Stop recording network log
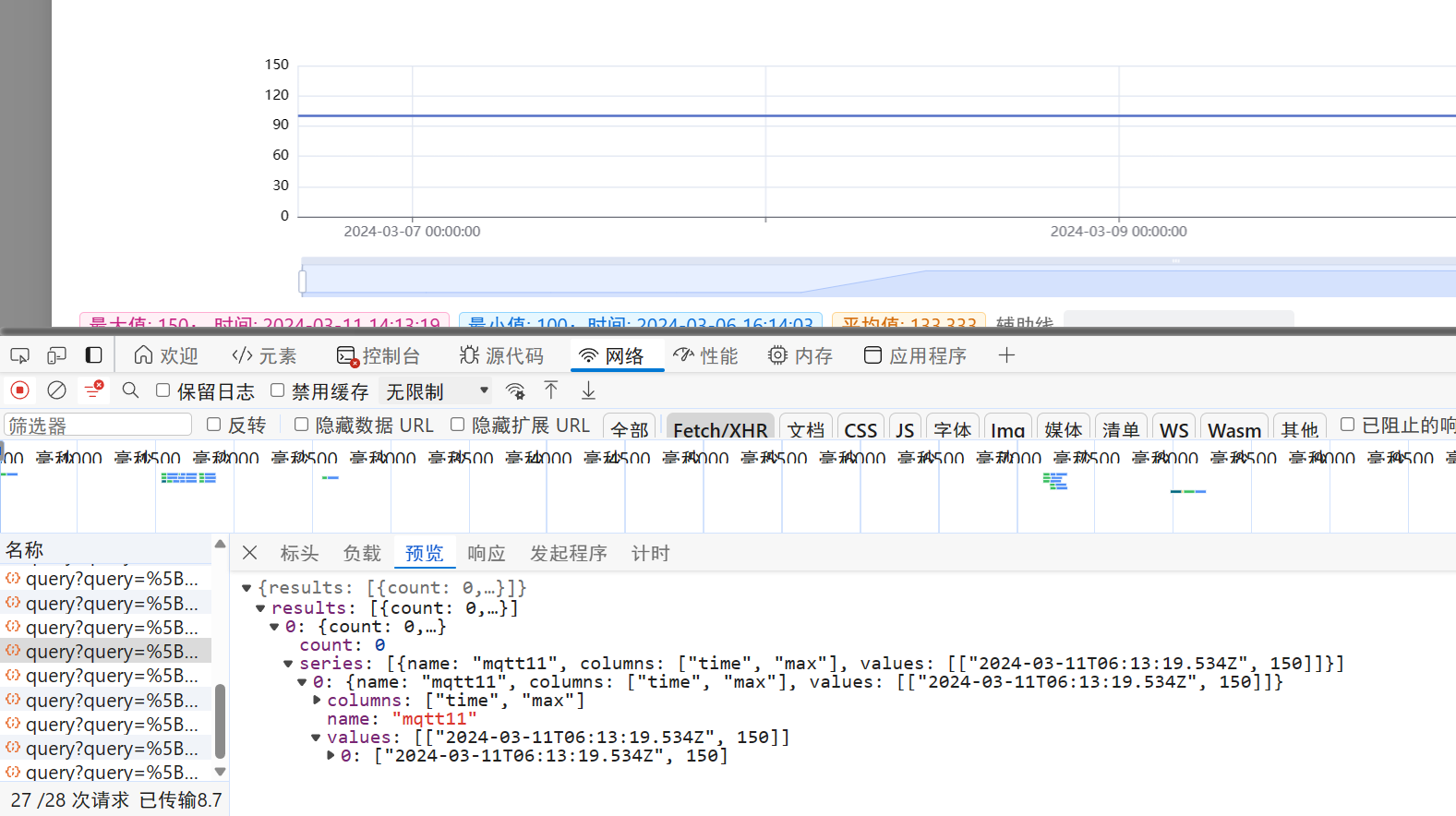The height and width of the screenshot is (816, 1456). tap(19, 390)
